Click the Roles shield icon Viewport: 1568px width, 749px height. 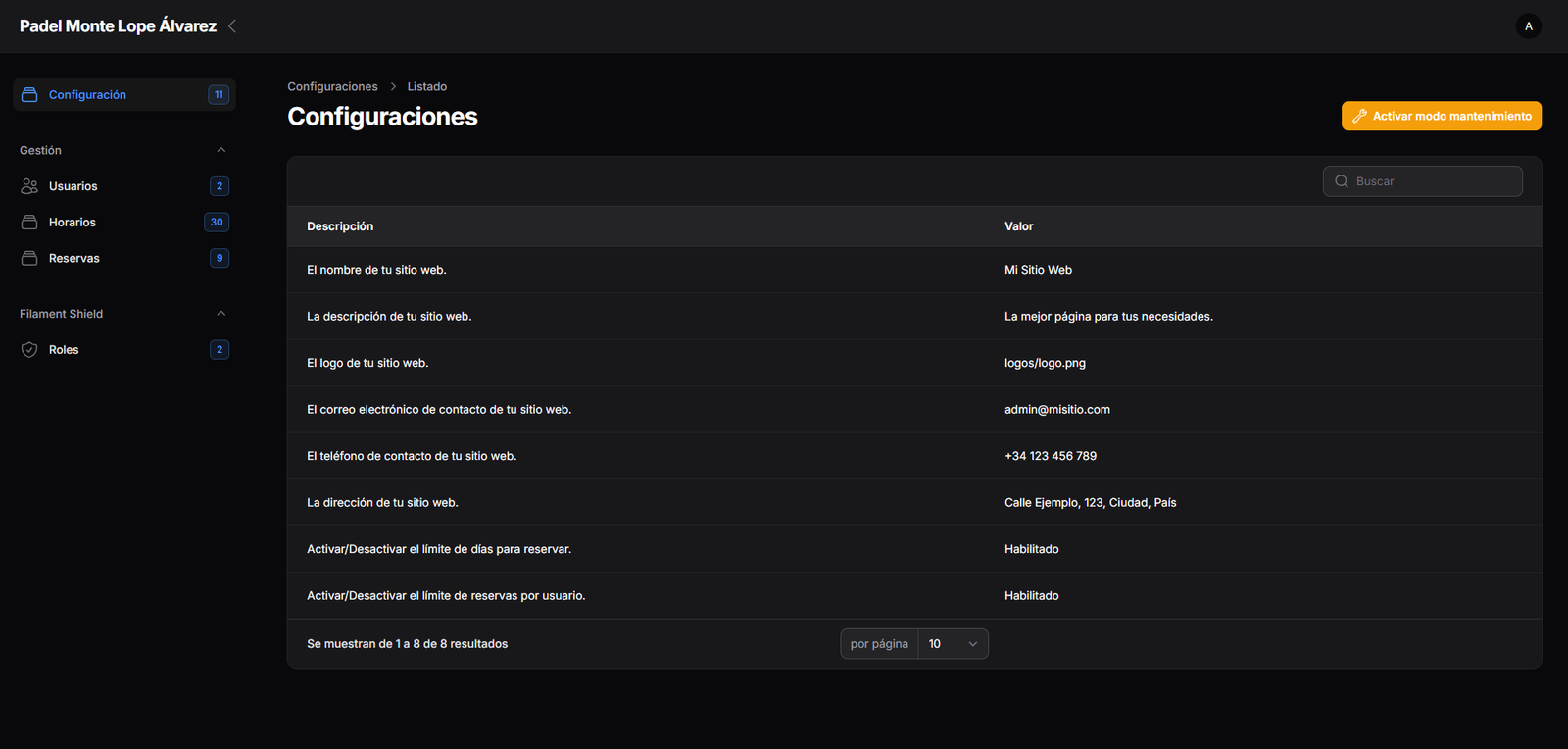click(29, 350)
